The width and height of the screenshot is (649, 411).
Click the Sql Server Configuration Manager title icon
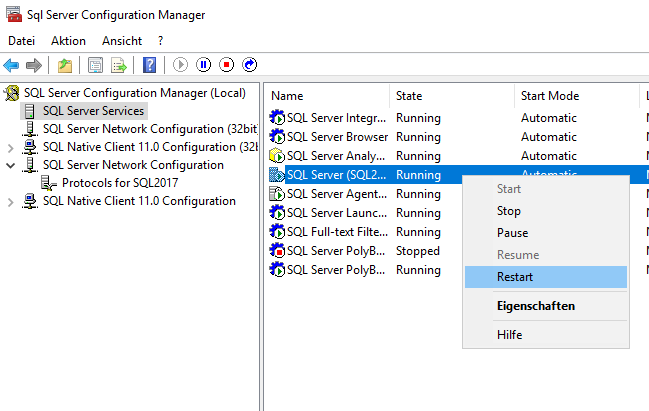click(14, 14)
